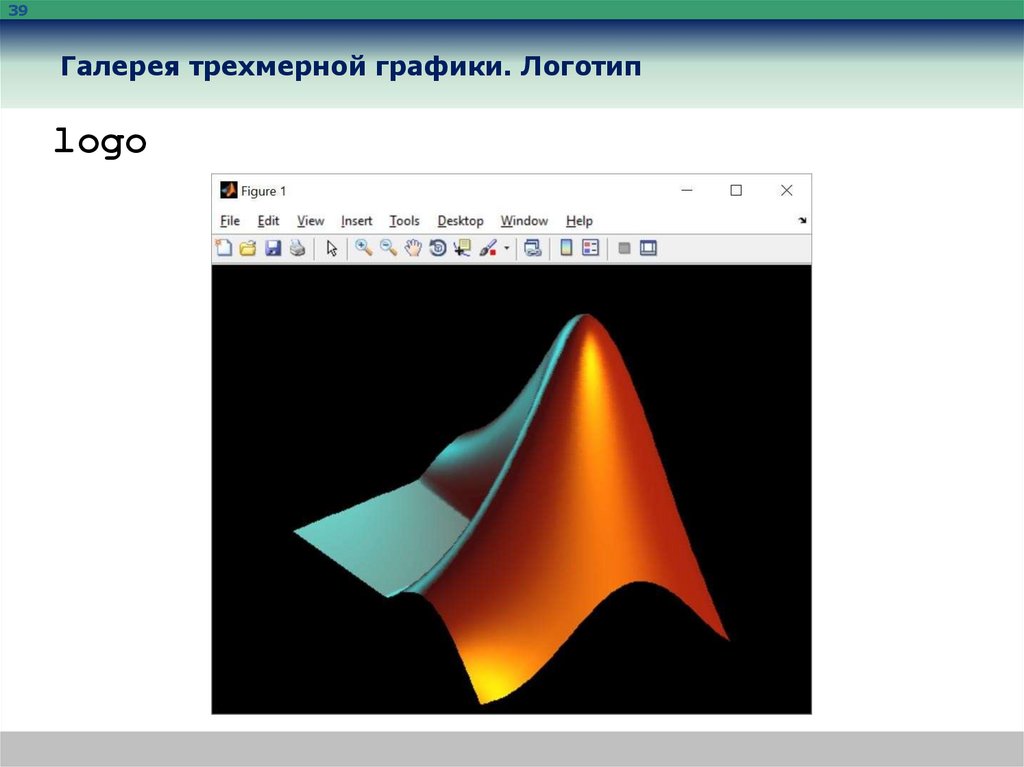The width and height of the screenshot is (1024, 767).
Task: Print the figure with the printer icon
Action: pos(298,248)
